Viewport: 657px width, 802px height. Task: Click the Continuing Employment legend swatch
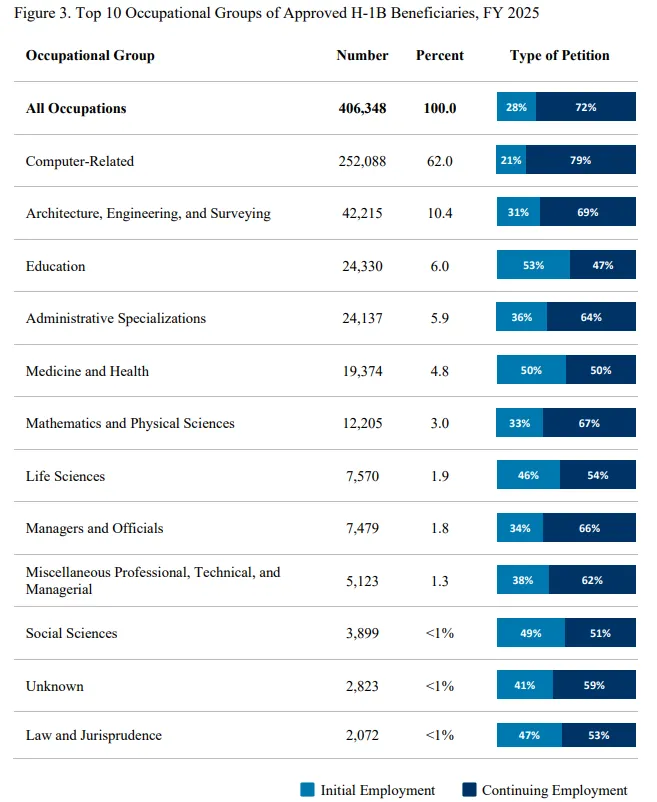click(x=469, y=789)
